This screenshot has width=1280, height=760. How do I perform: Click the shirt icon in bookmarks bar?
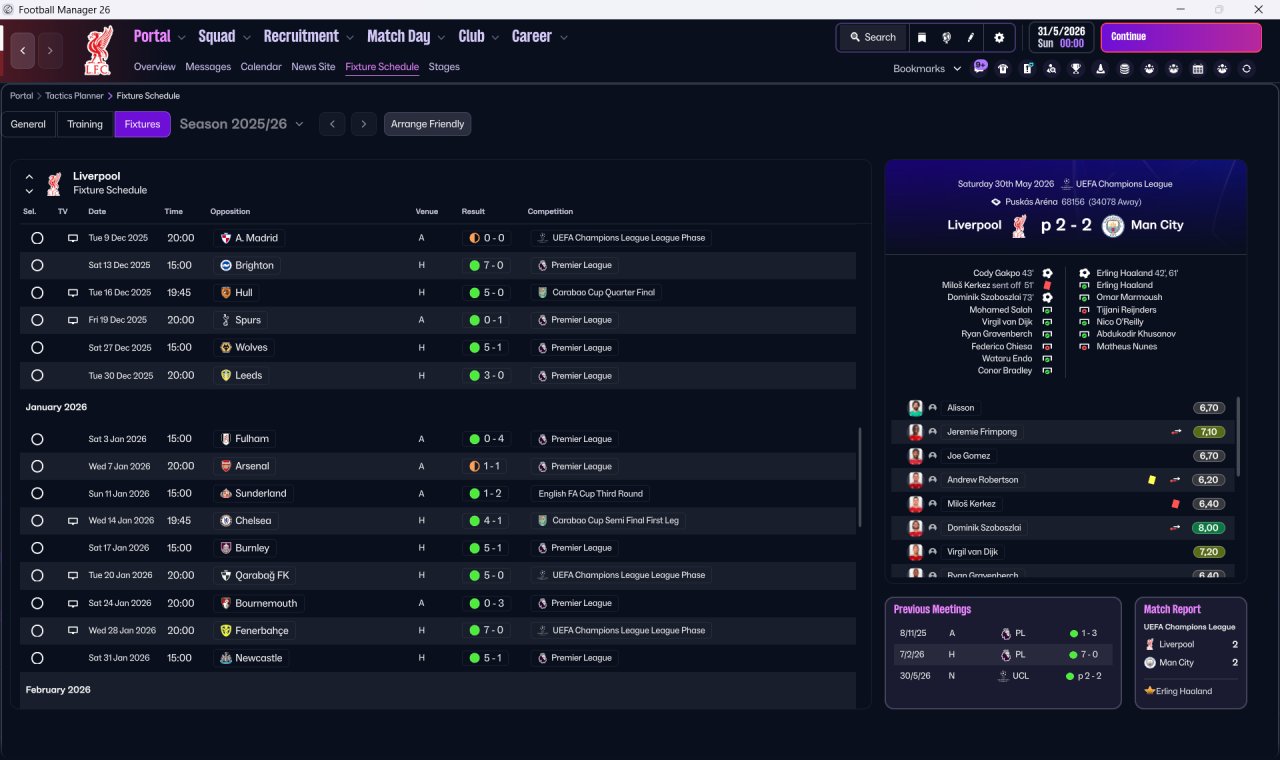[x=1003, y=69]
